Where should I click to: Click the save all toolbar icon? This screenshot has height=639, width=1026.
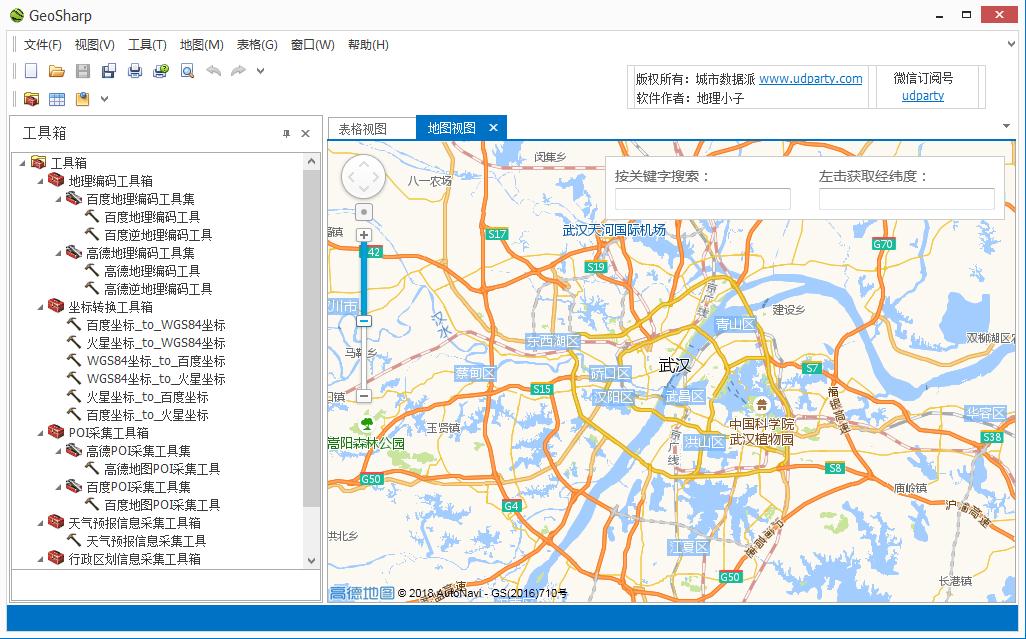tap(109, 71)
